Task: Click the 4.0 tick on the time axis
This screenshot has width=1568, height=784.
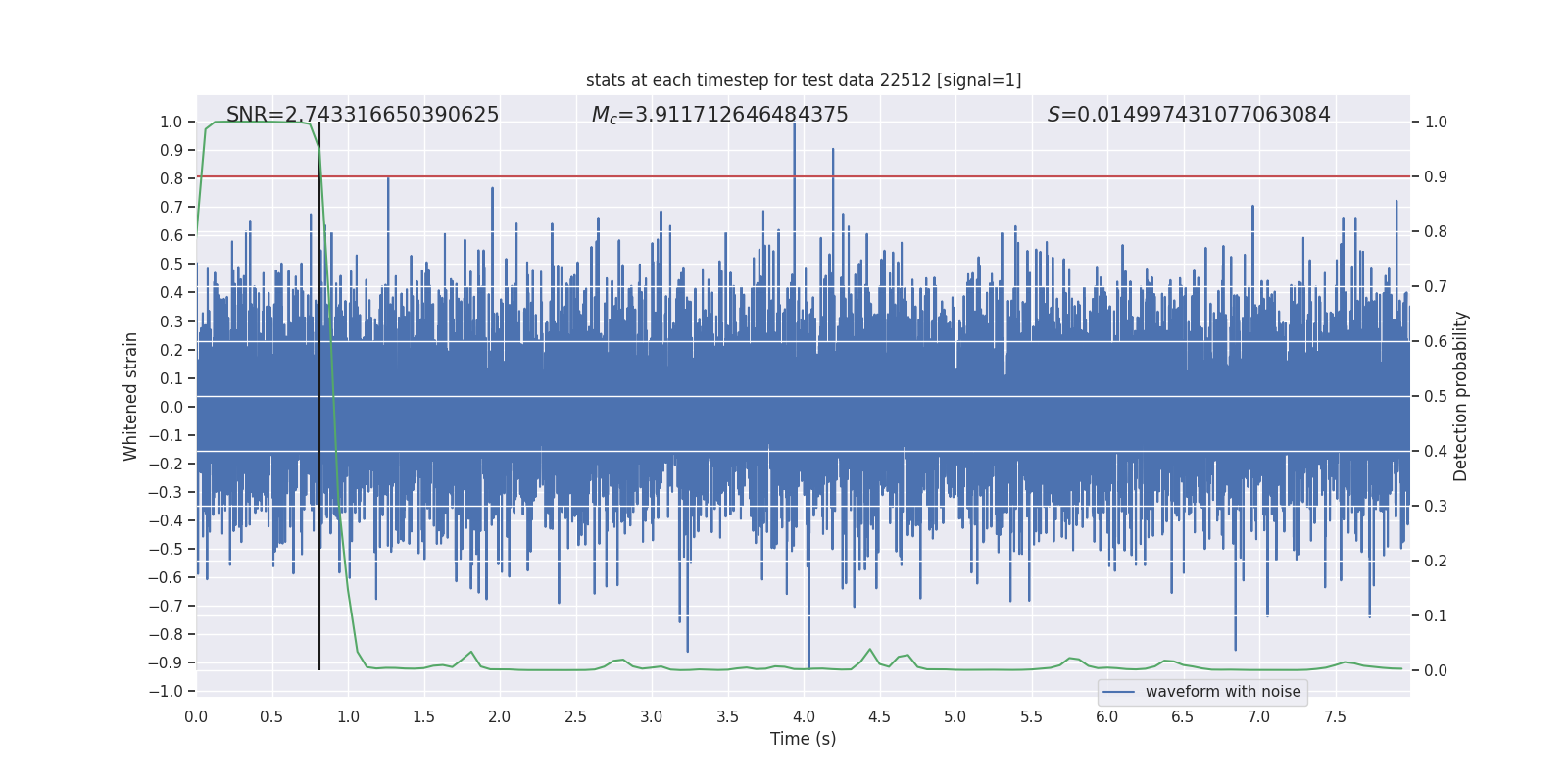Action: click(804, 717)
